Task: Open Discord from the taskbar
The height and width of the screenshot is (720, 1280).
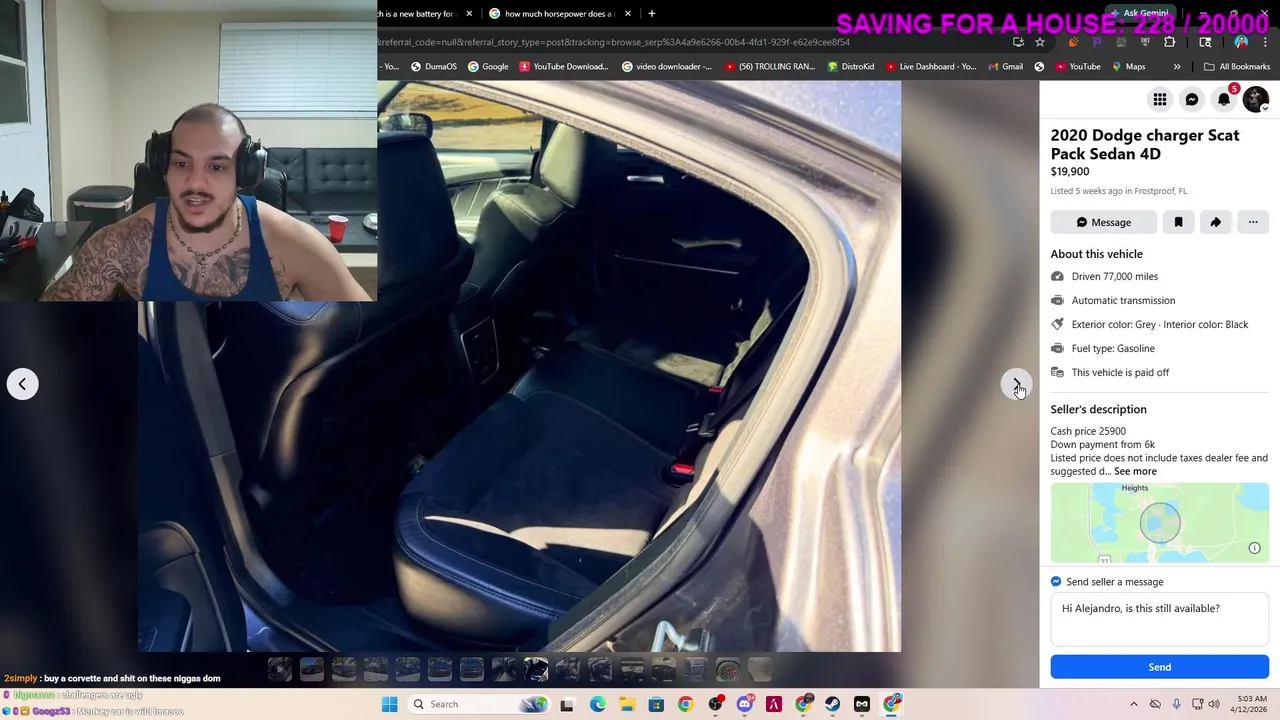Action: [744, 704]
